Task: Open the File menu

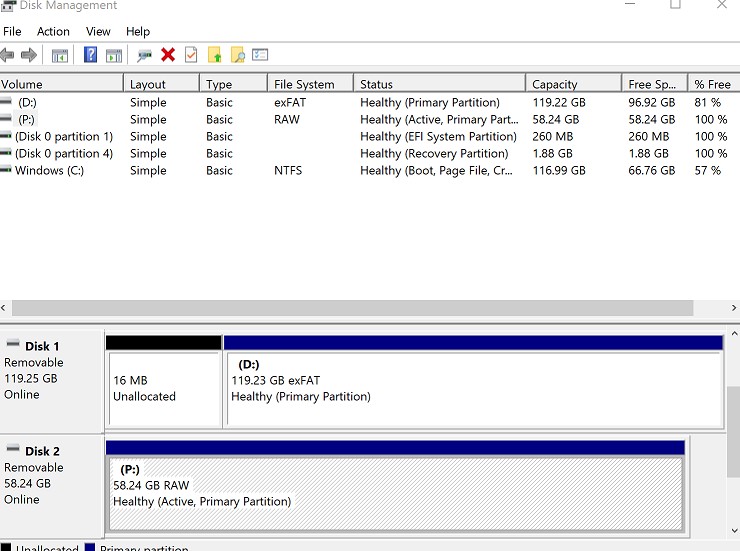Action: tap(12, 32)
